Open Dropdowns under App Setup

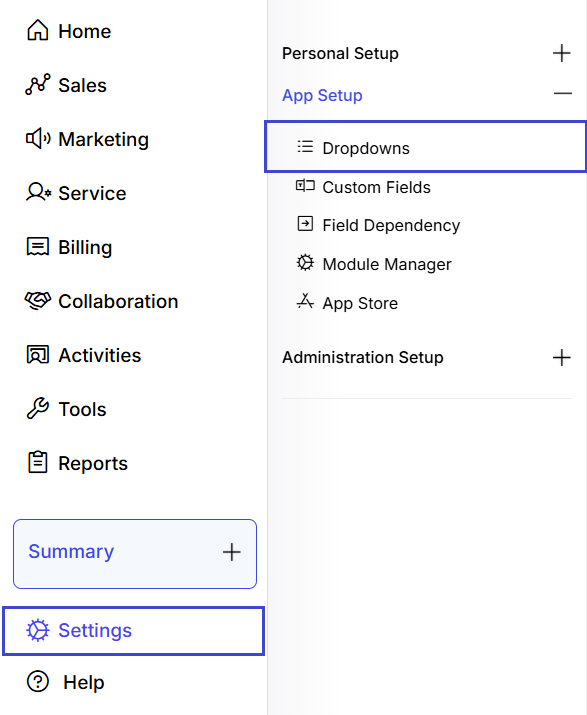point(426,147)
